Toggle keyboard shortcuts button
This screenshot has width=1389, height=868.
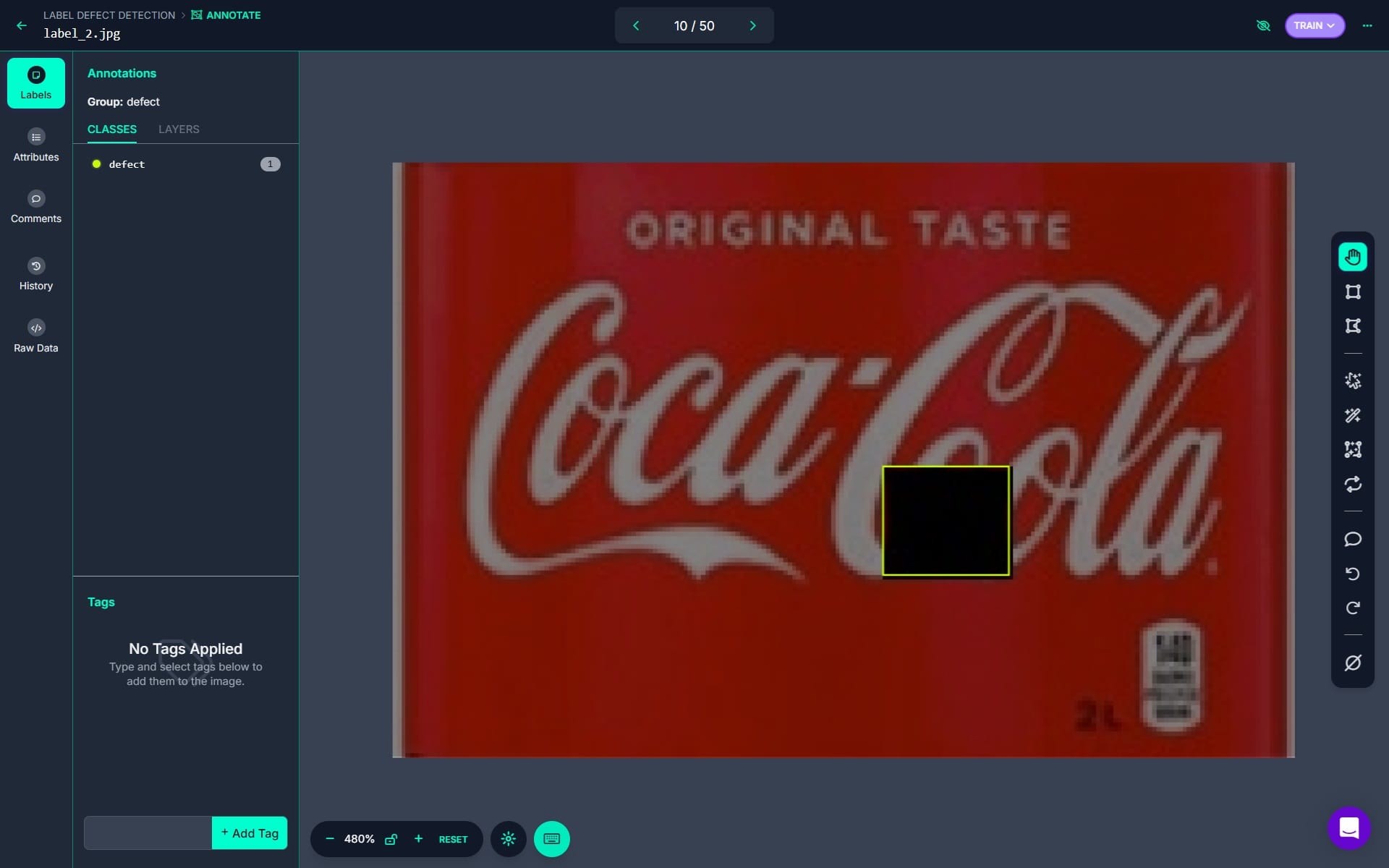[552, 839]
